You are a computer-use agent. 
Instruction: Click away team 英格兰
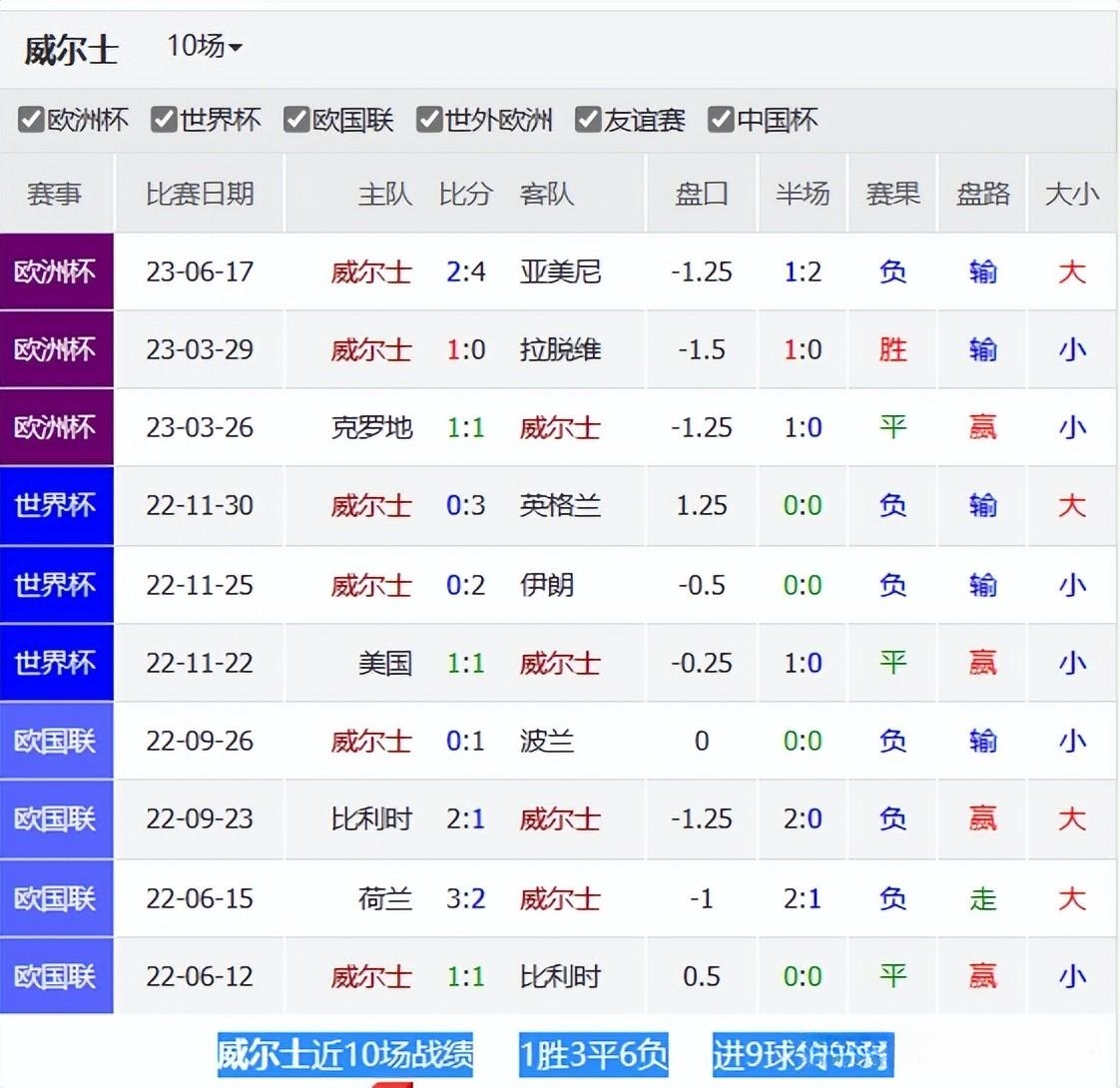point(560,505)
